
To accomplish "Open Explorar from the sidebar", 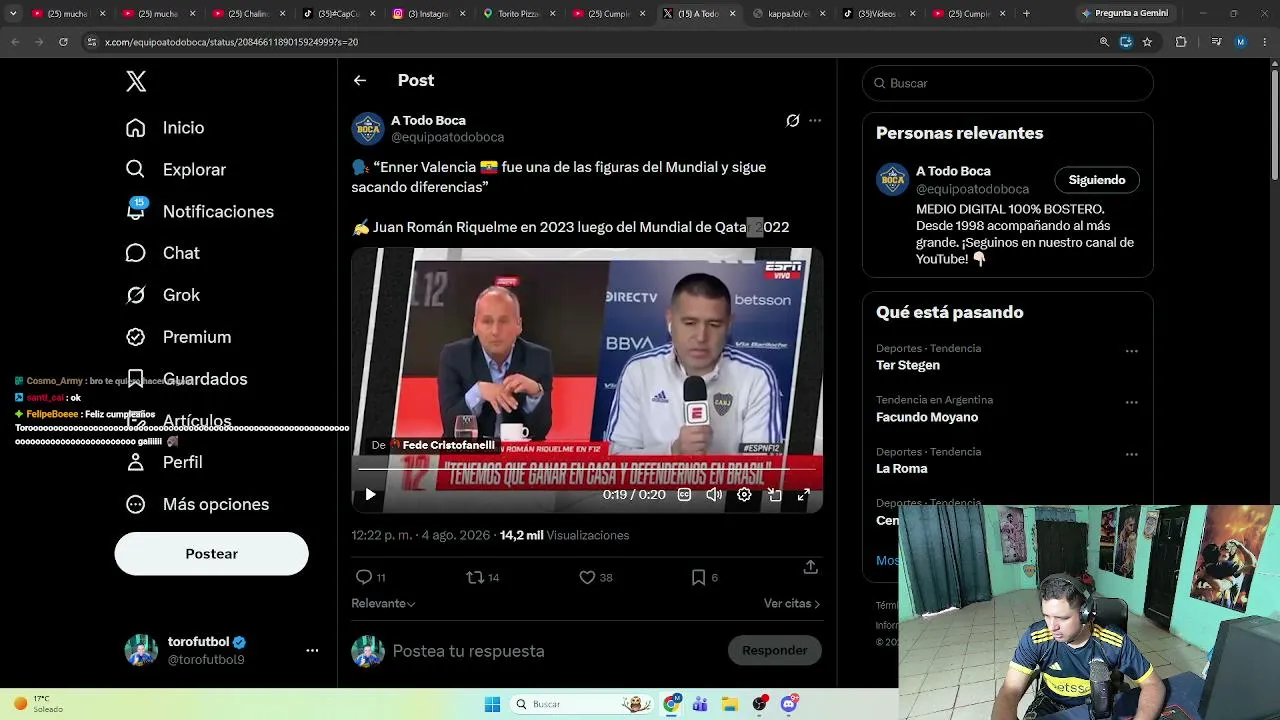I will [x=176, y=170].
